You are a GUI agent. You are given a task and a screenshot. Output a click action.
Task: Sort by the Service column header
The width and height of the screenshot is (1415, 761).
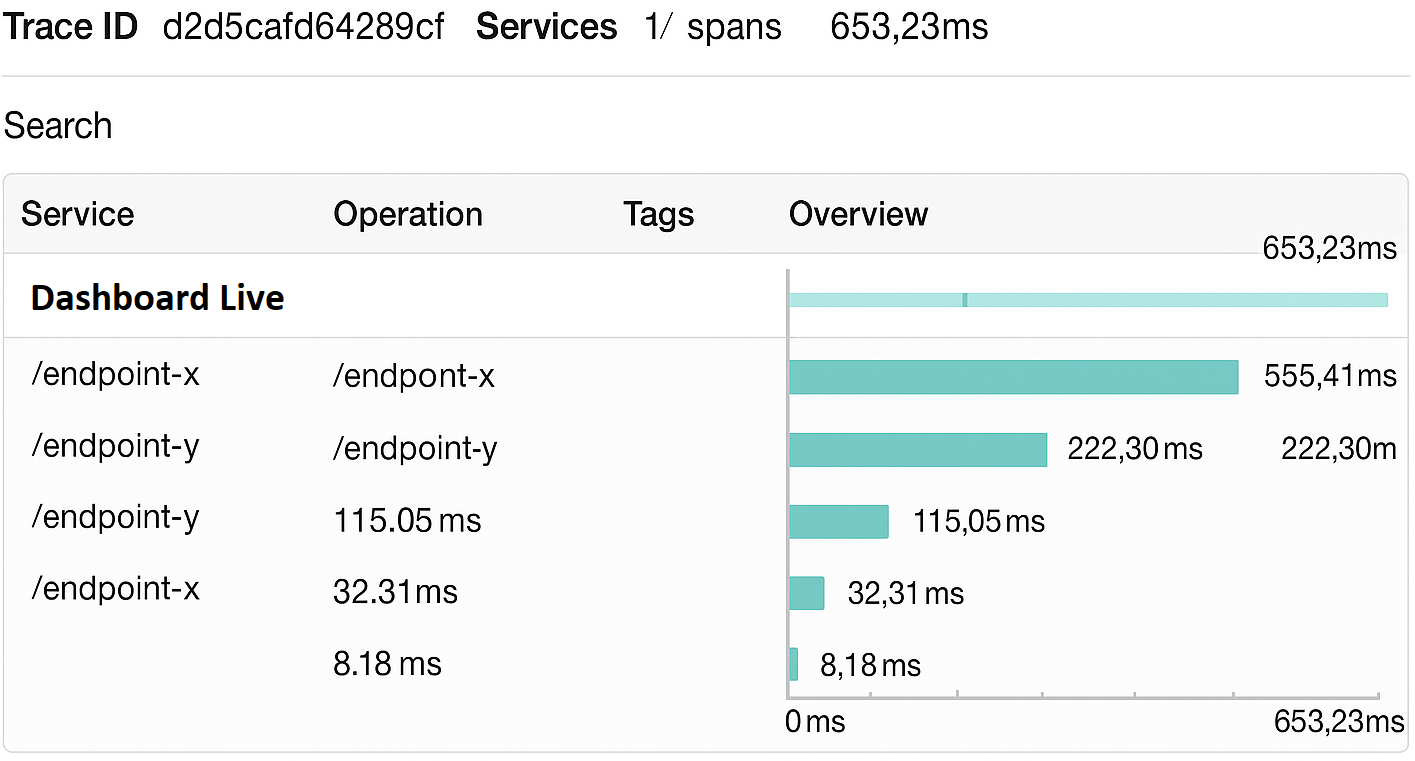coord(78,214)
